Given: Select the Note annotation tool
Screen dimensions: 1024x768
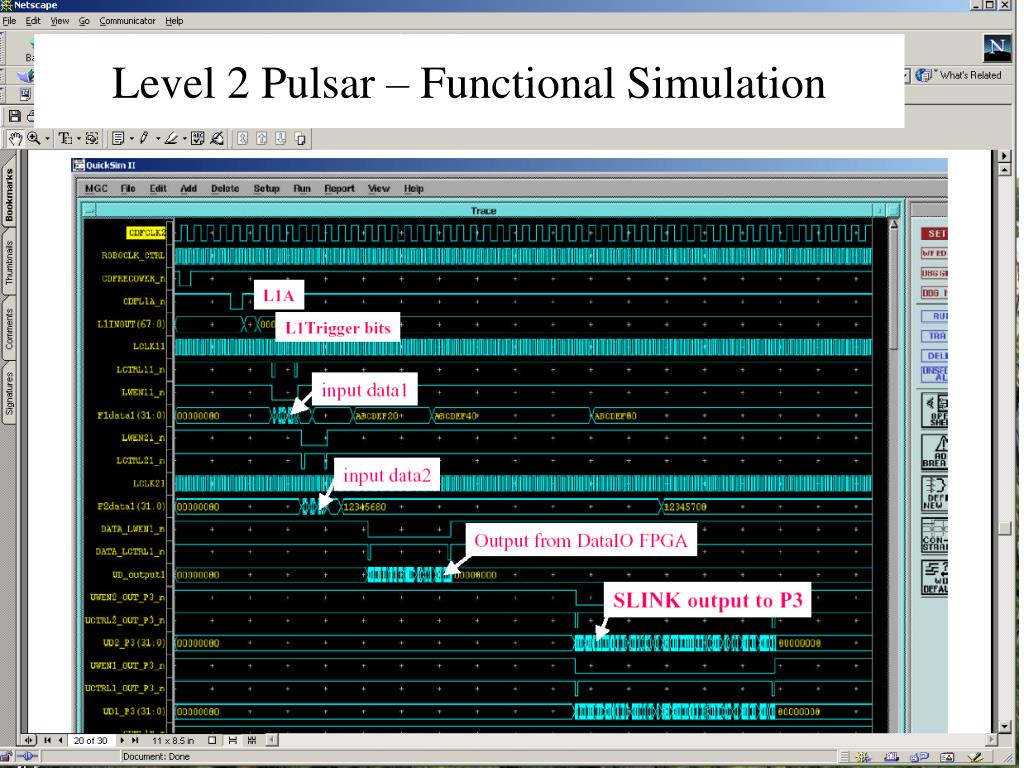Looking at the screenshot, I should (118, 138).
